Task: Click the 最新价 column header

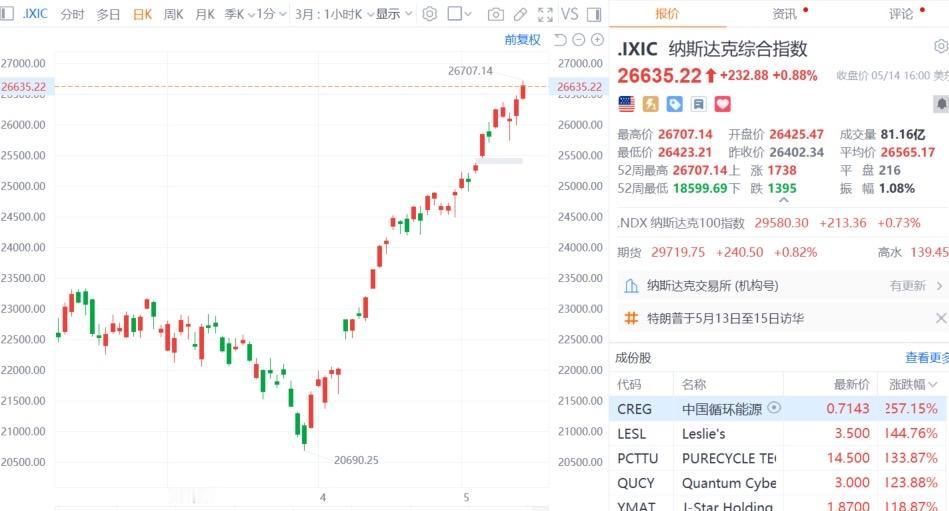Action: [x=852, y=384]
